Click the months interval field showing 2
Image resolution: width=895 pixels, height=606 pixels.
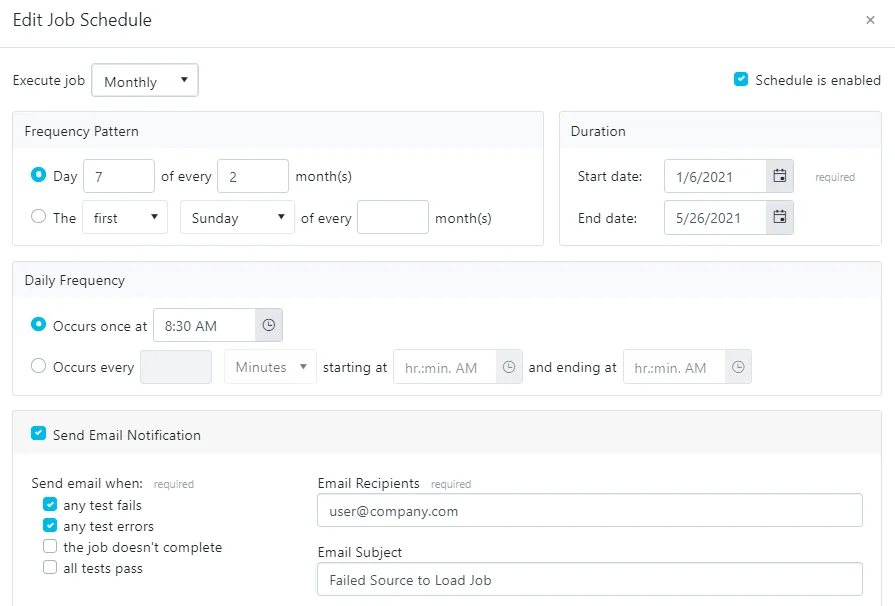[253, 176]
